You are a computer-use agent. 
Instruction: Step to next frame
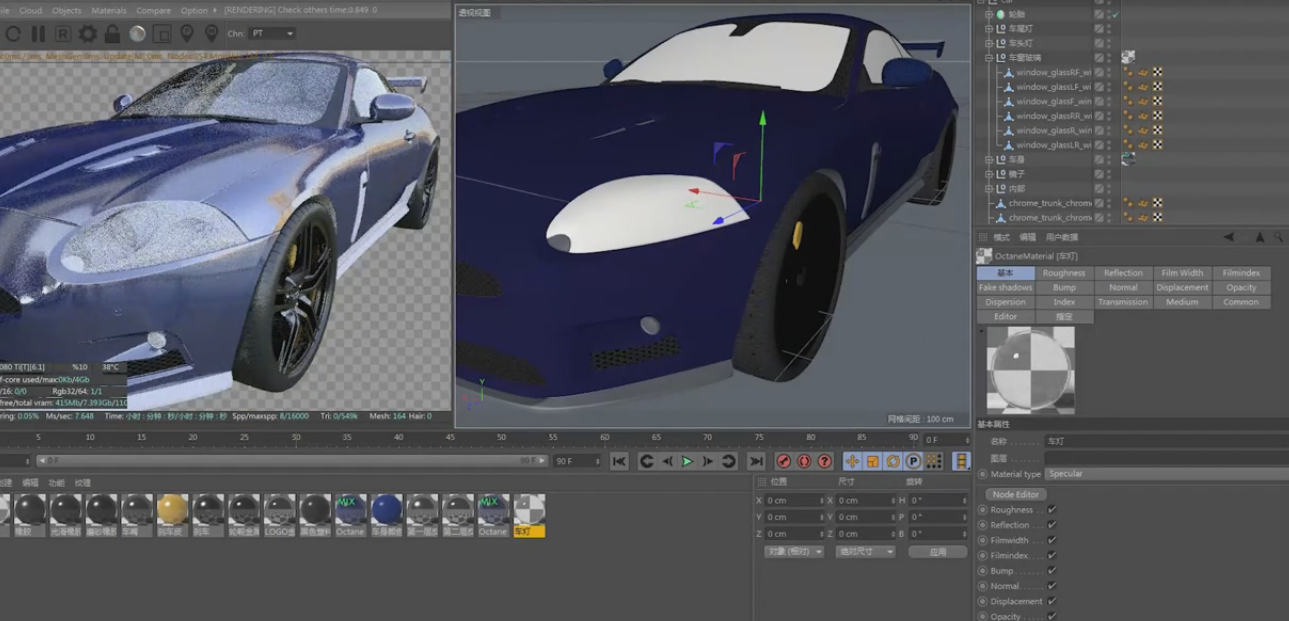tap(708, 461)
